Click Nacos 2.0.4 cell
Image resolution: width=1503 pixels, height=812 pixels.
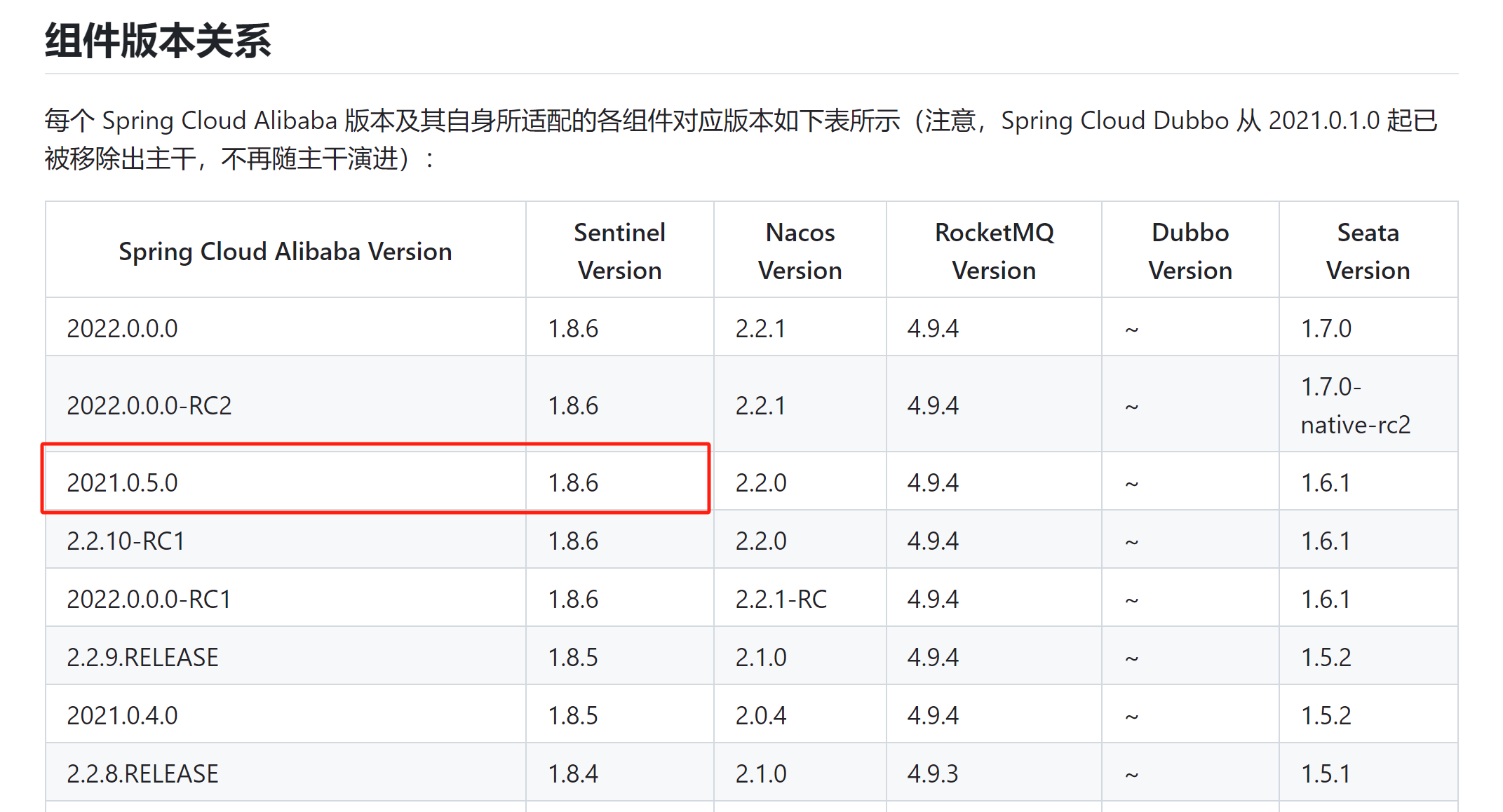tap(800, 715)
